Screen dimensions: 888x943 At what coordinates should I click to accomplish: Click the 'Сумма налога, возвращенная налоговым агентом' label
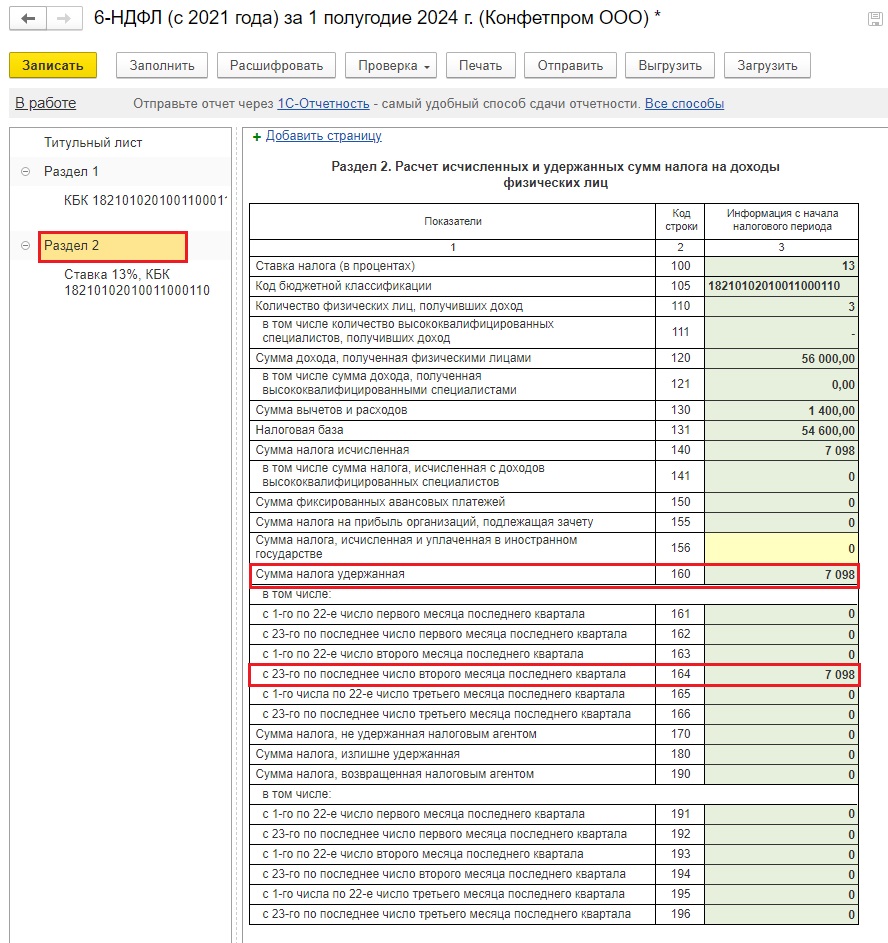coord(394,774)
